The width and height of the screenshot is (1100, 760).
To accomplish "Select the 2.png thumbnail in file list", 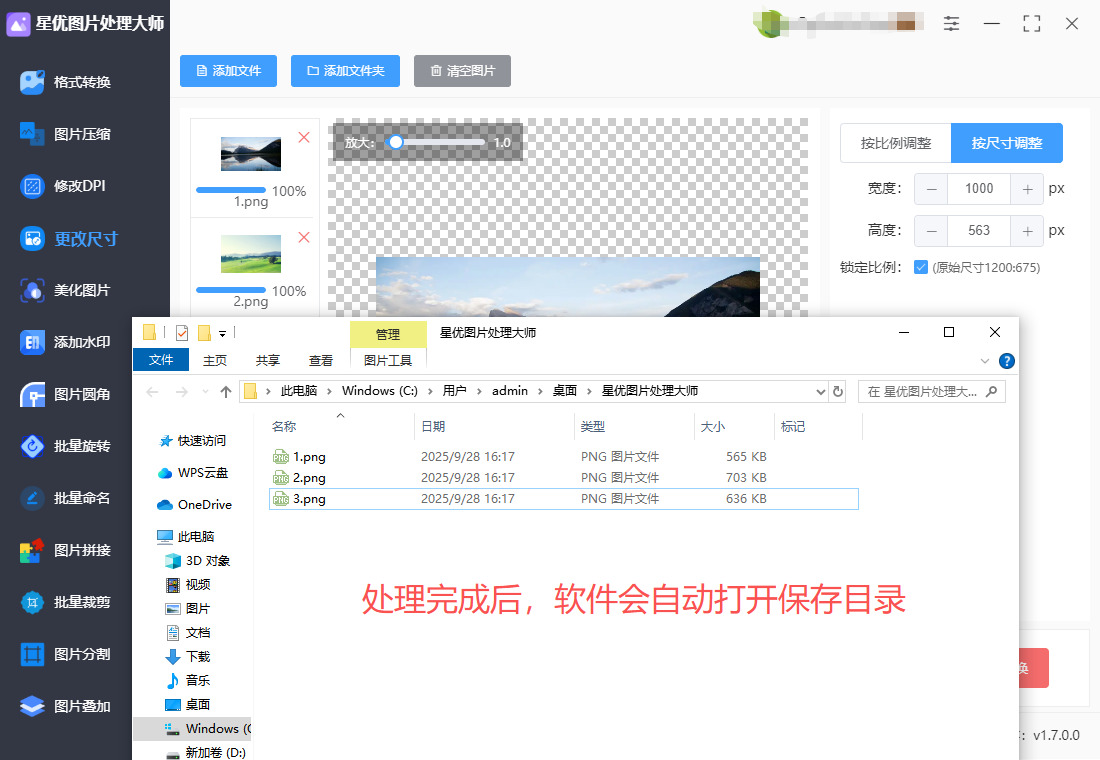I will (251, 254).
